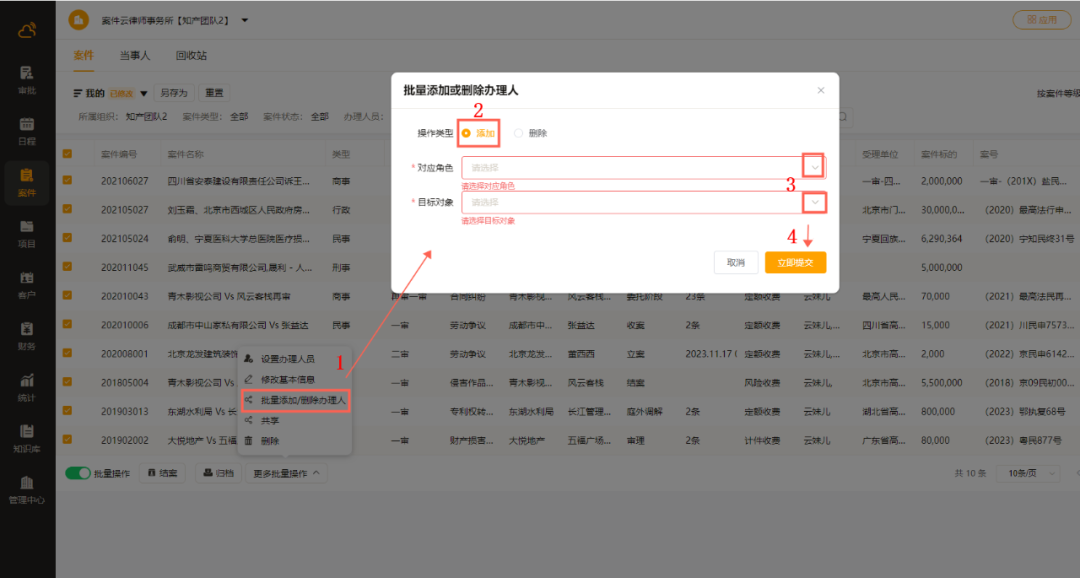
Task: Click the 取消 button
Action: [736, 262]
